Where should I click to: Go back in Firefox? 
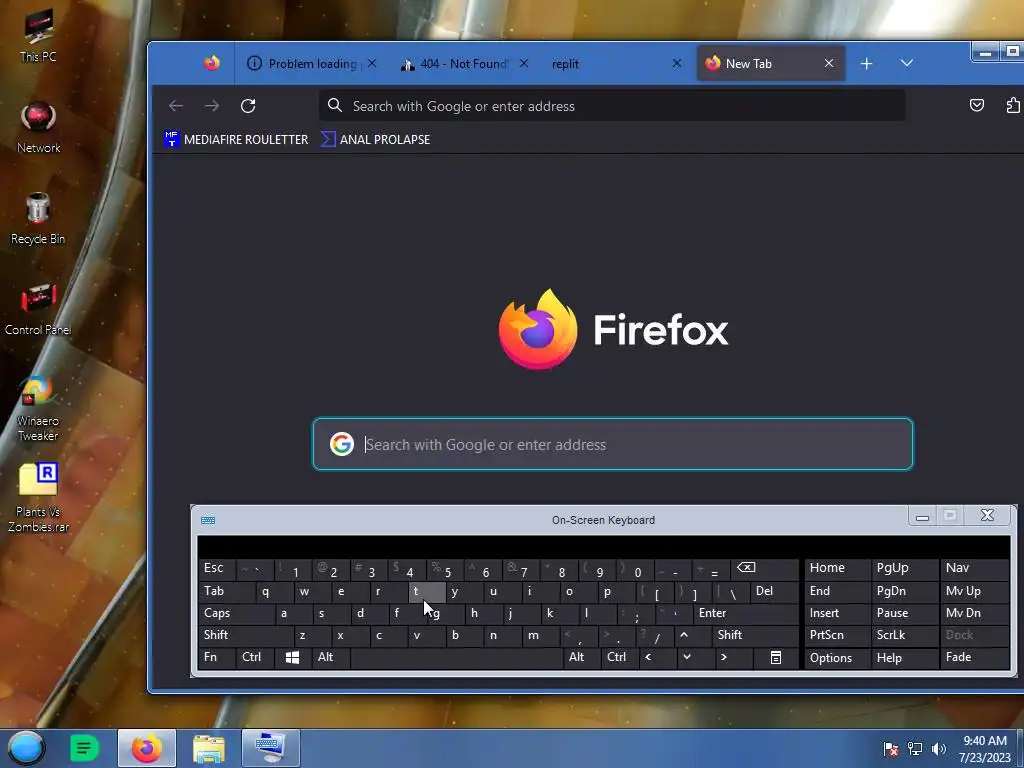[176, 106]
